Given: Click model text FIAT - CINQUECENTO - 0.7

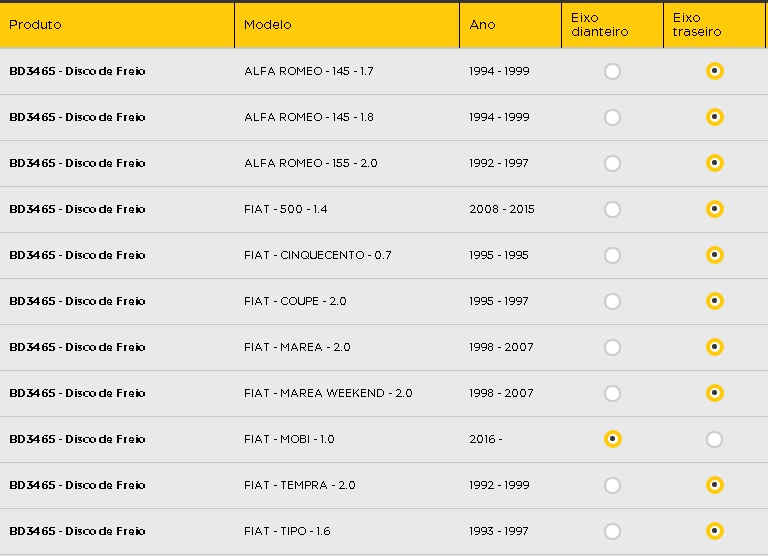Looking at the screenshot, I should click(x=317, y=256).
